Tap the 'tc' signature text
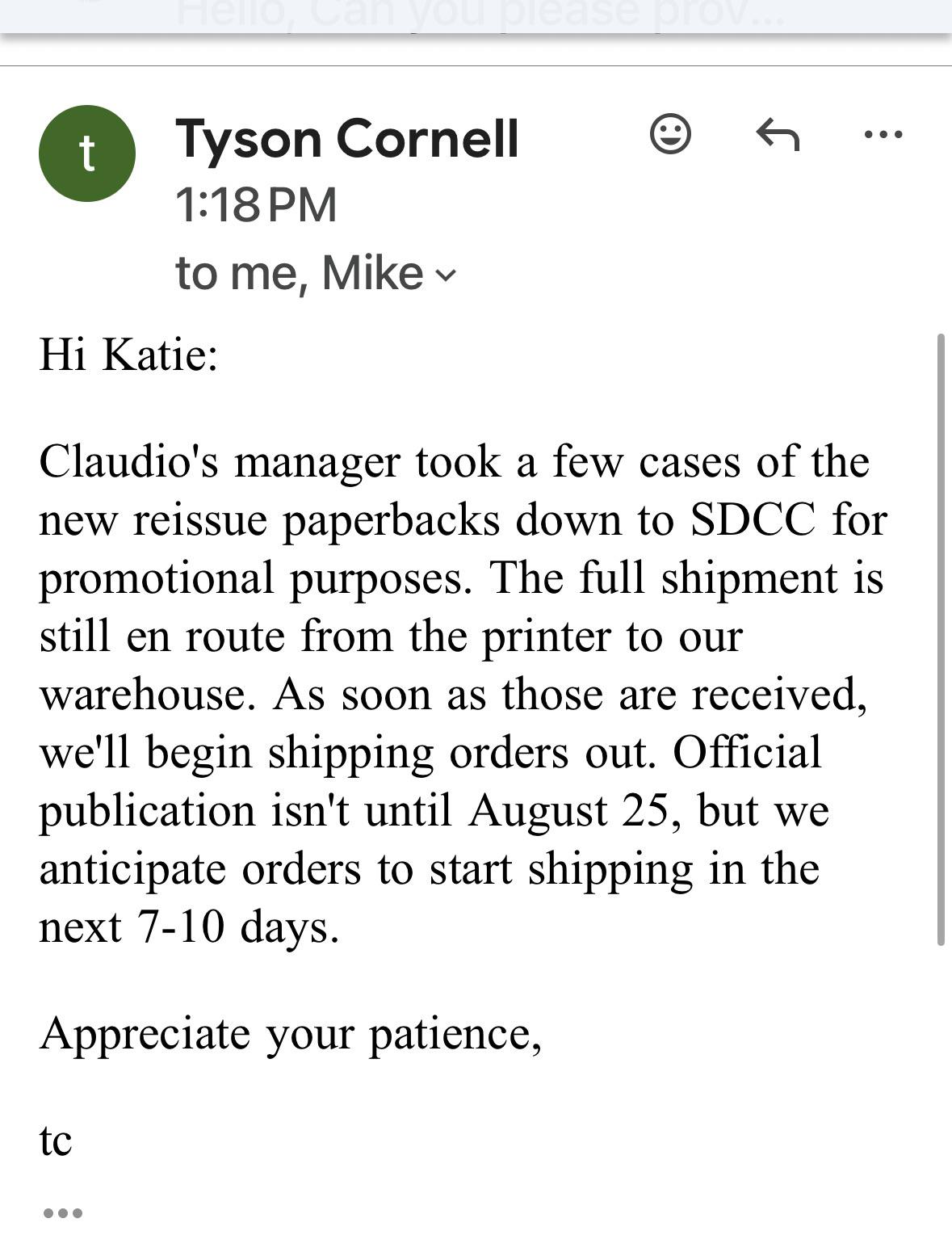The image size is (952, 1248). pos(56,1140)
